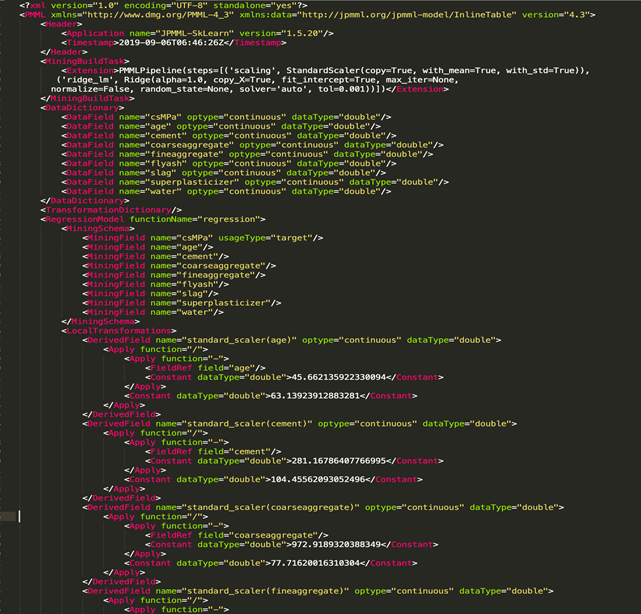Viewport: 641px width, 614px height.
Task: Click MiningField name "fineaggregate" line
Action: pos(174,275)
